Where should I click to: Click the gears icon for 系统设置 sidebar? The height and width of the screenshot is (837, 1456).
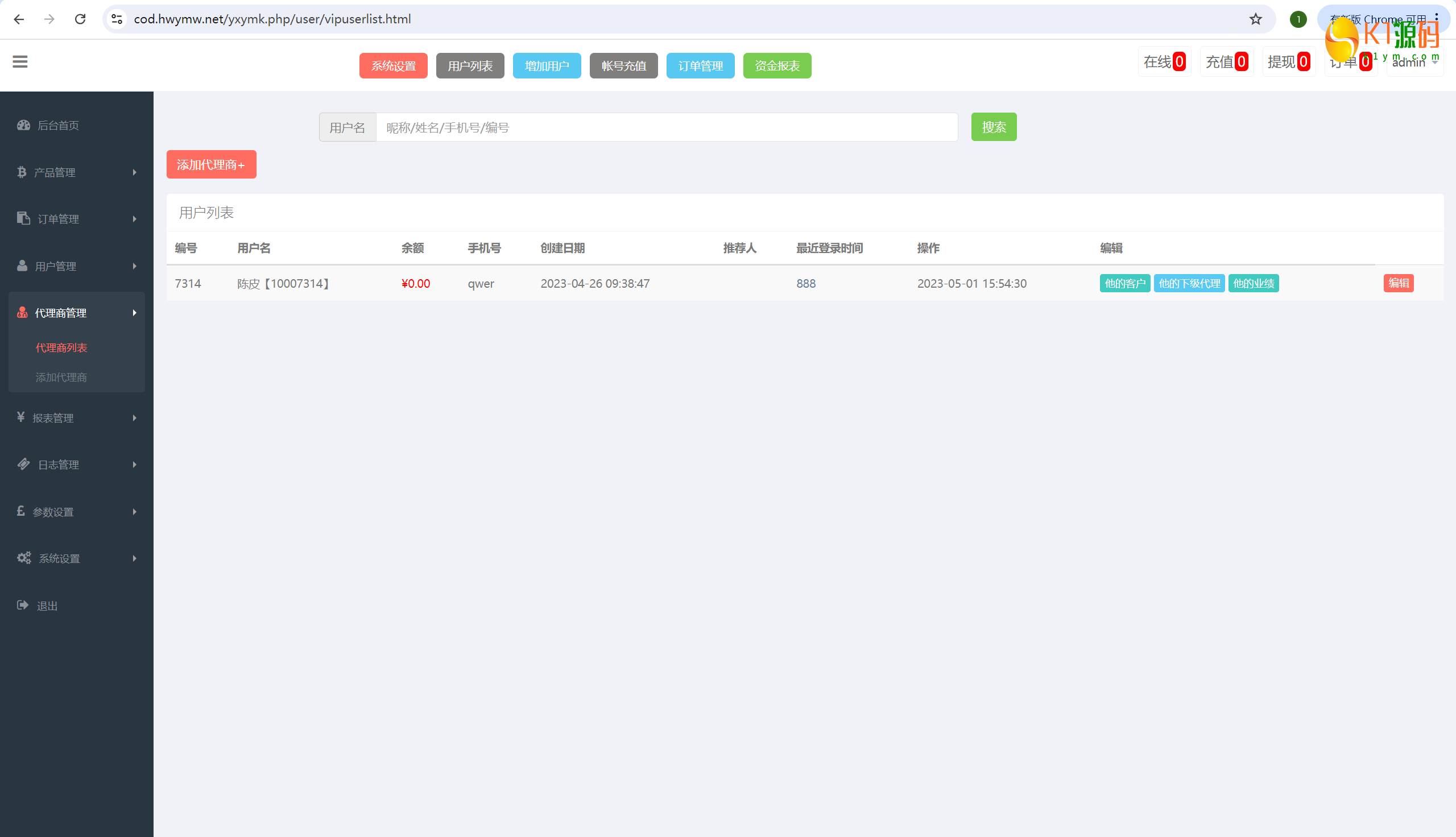[24, 558]
